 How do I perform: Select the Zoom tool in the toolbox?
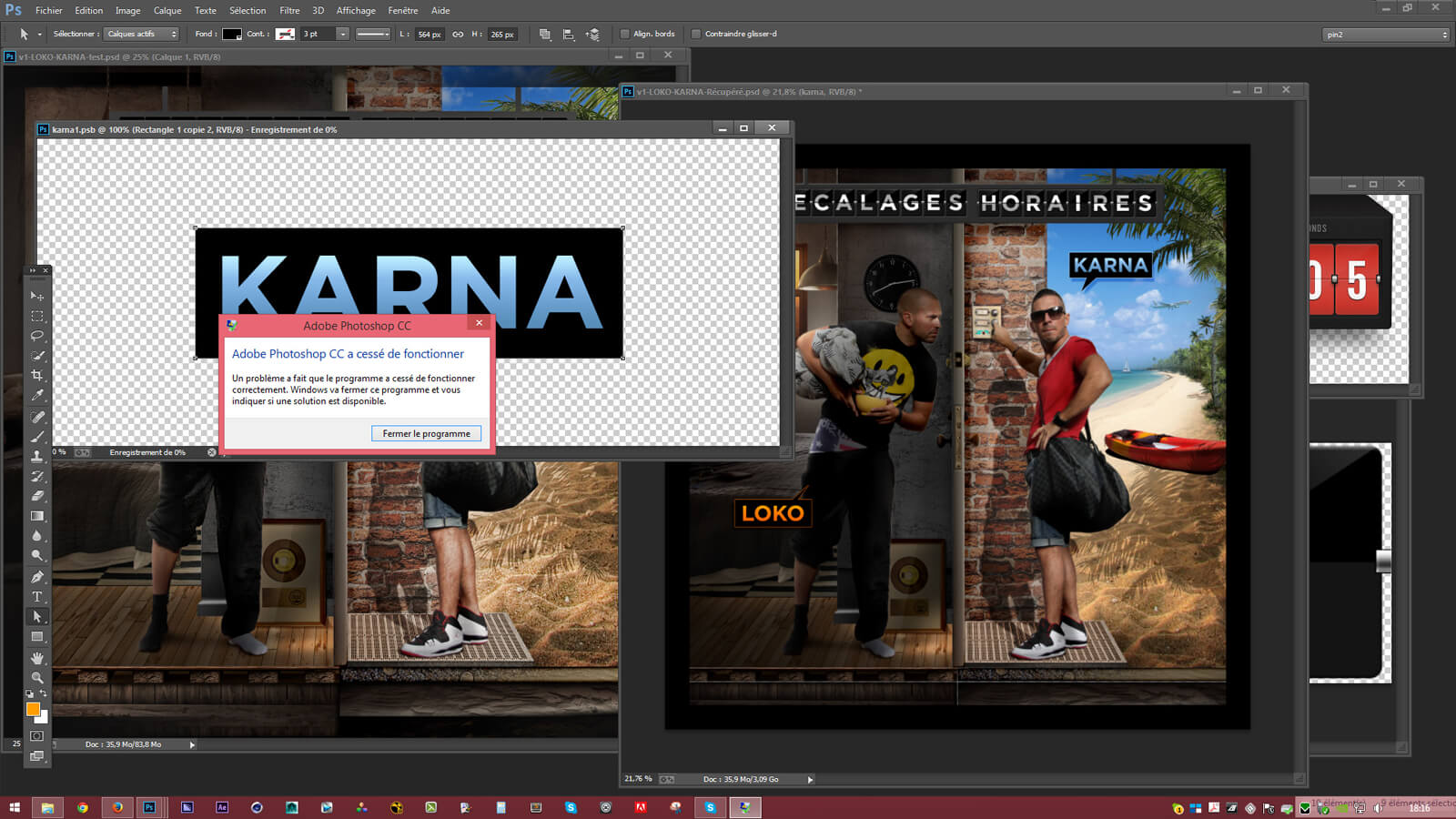tap(37, 678)
